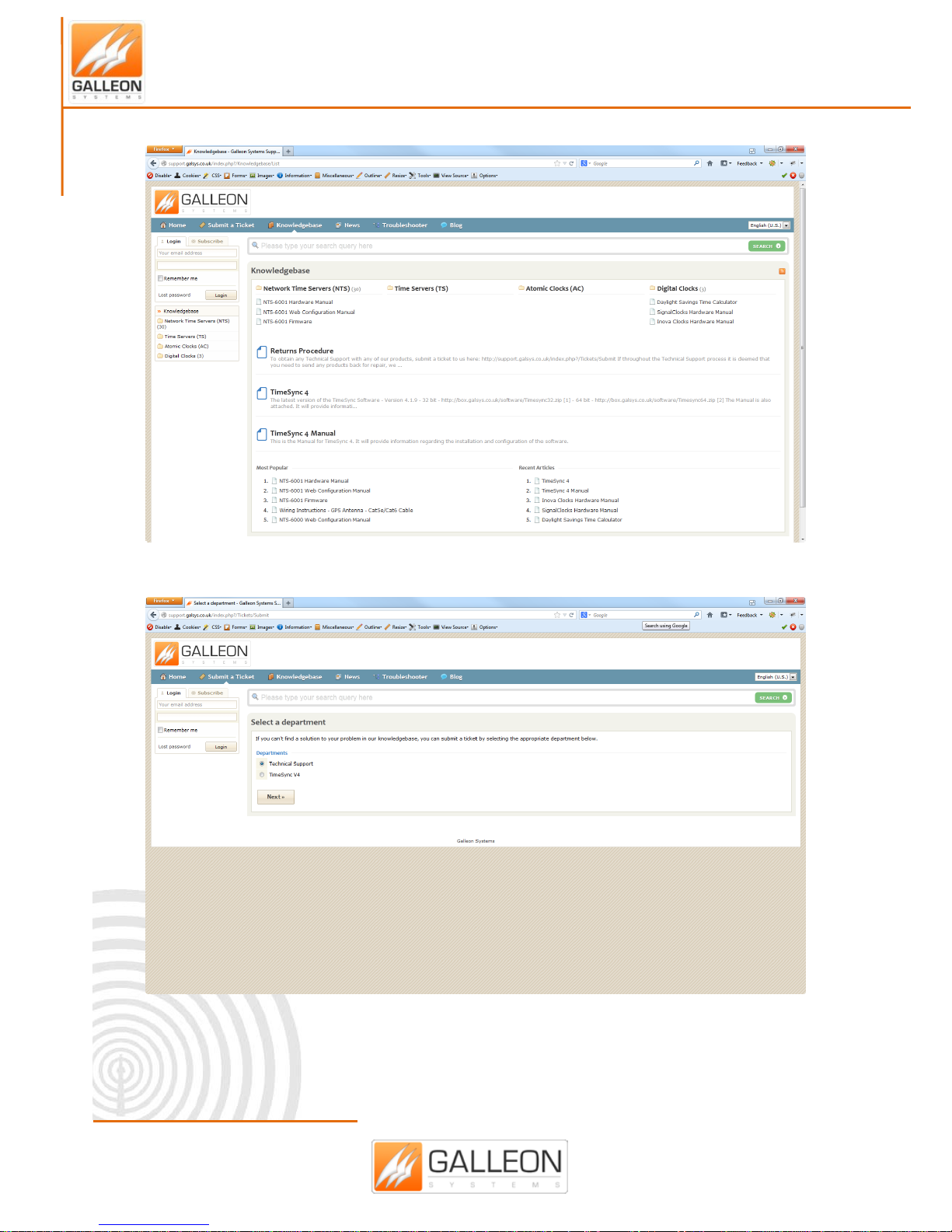Viewport: 952px width, 1232px height.
Task: Open Miscellaneous dropdown in Knowledgebase window developer toolbar
Action: [334, 176]
